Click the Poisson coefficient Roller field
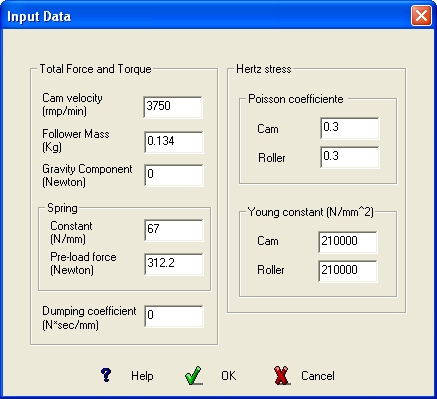Viewport: 437px width, 399px height. coord(350,157)
